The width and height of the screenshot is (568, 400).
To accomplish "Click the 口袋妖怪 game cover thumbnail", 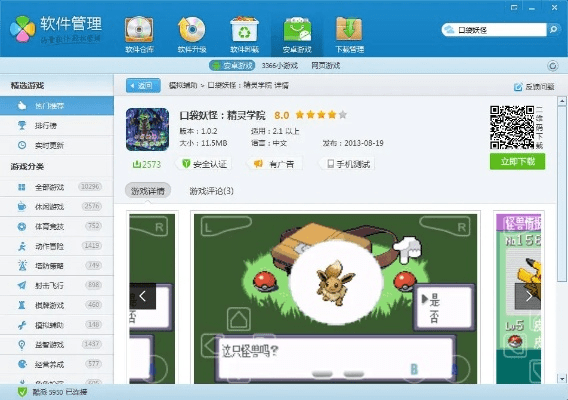I will pos(147,129).
